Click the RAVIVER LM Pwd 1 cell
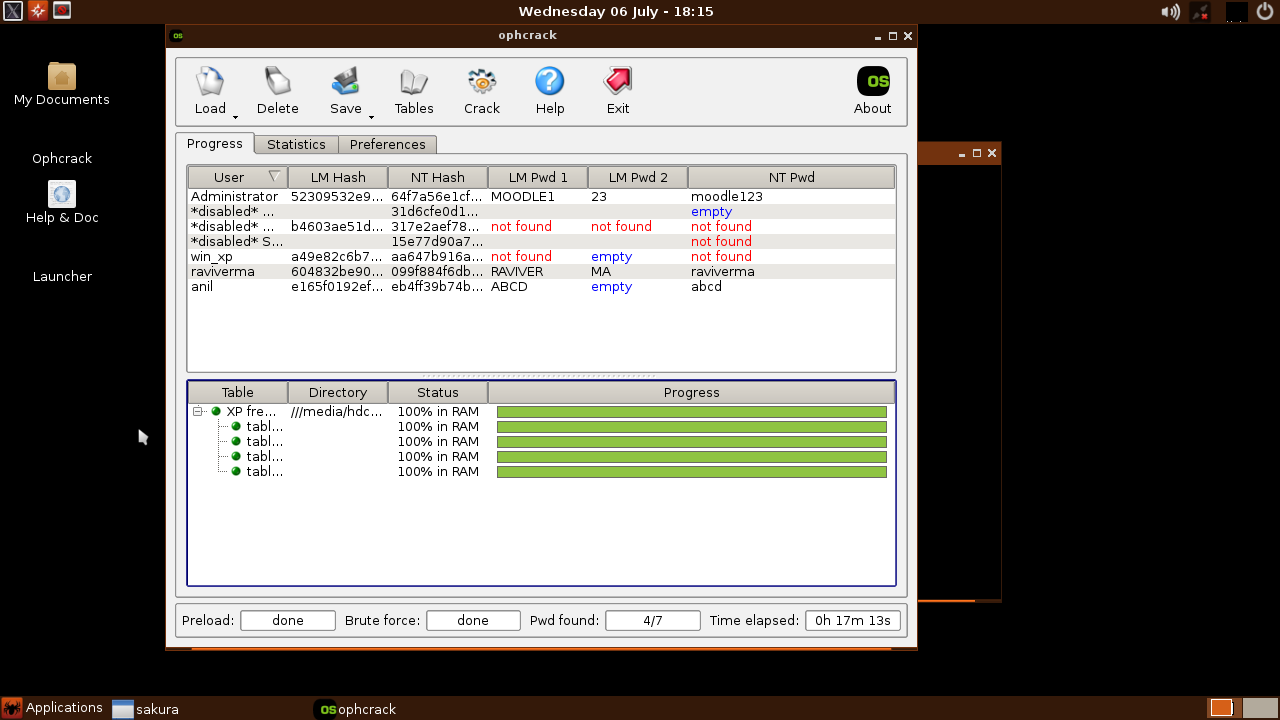The image size is (1280, 720). point(517,272)
